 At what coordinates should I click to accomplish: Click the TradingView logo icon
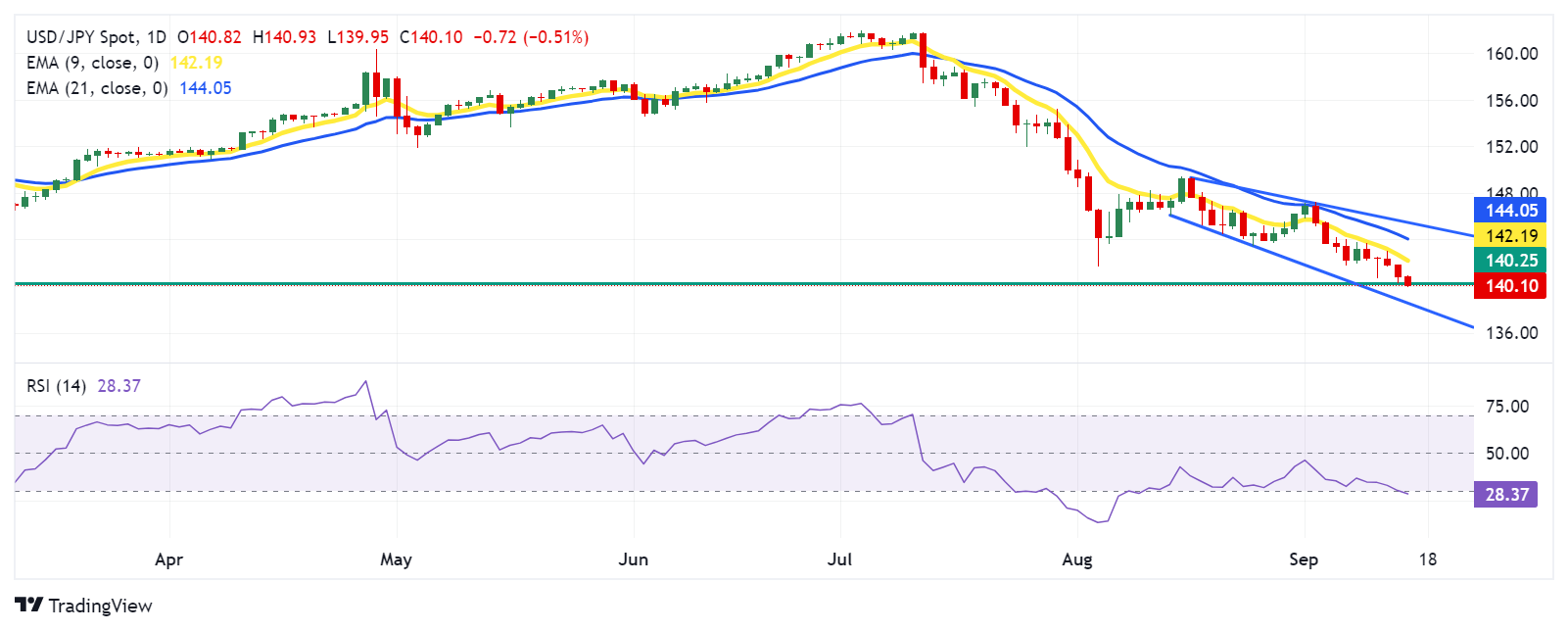tap(28, 606)
